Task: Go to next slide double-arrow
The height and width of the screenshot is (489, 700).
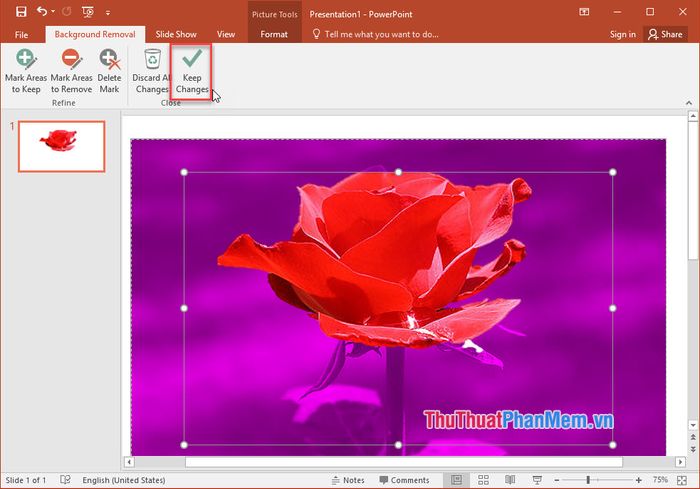Action: 693,448
